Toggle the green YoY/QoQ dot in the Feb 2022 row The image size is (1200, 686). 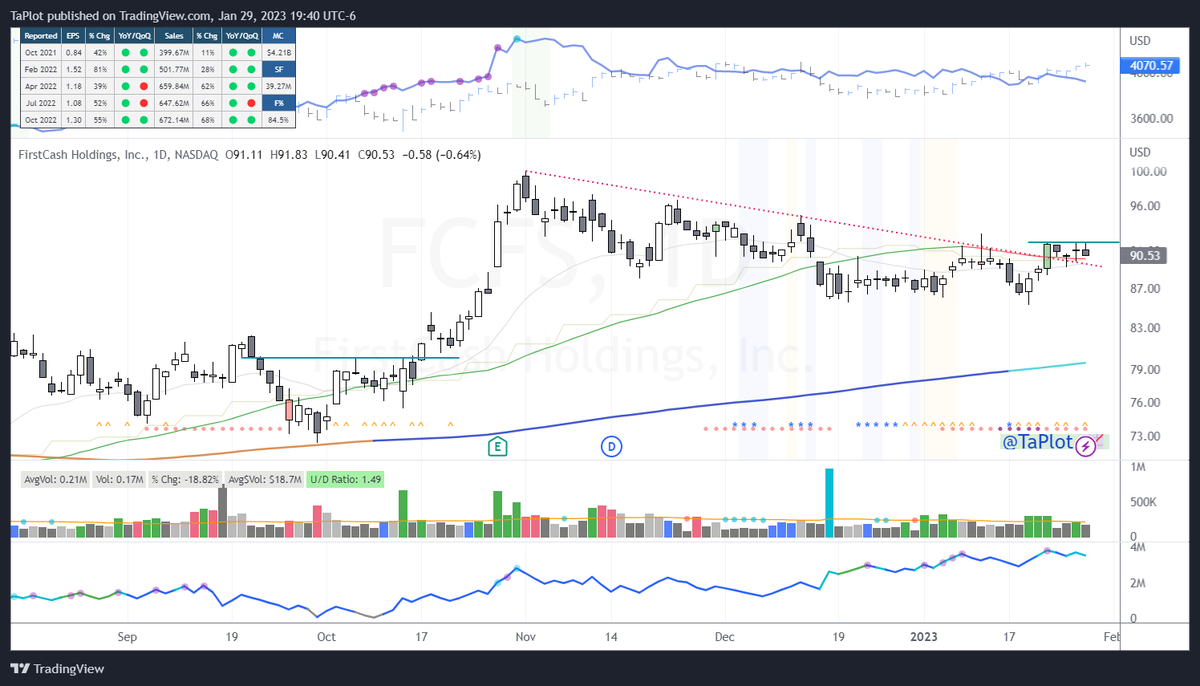pos(127,69)
